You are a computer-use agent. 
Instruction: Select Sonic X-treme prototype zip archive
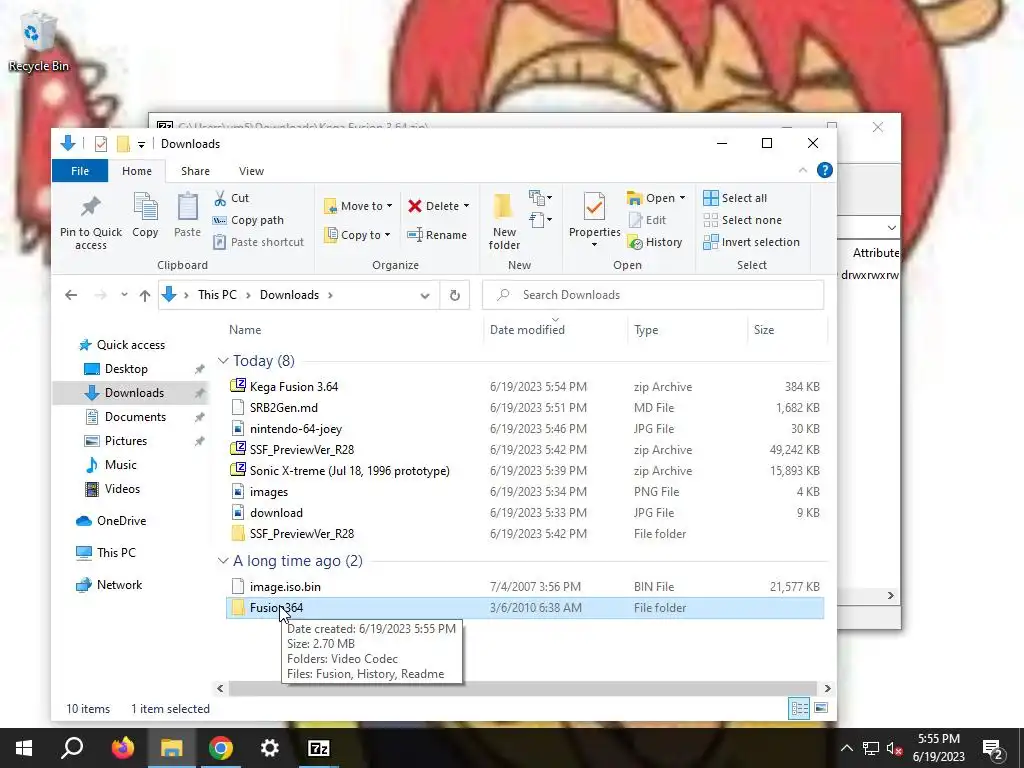[x=525, y=471]
